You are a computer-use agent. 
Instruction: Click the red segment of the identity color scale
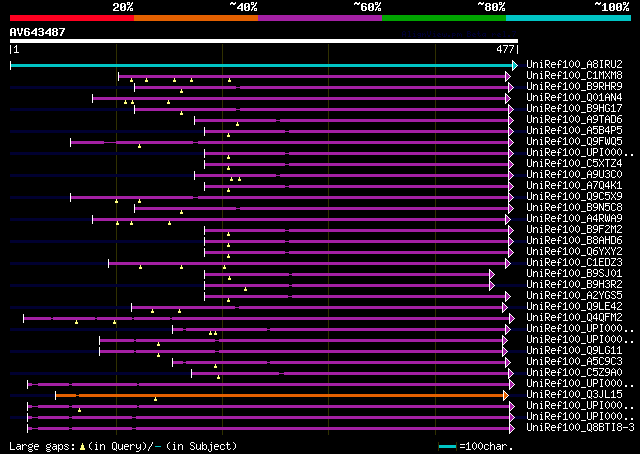(72, 18)
